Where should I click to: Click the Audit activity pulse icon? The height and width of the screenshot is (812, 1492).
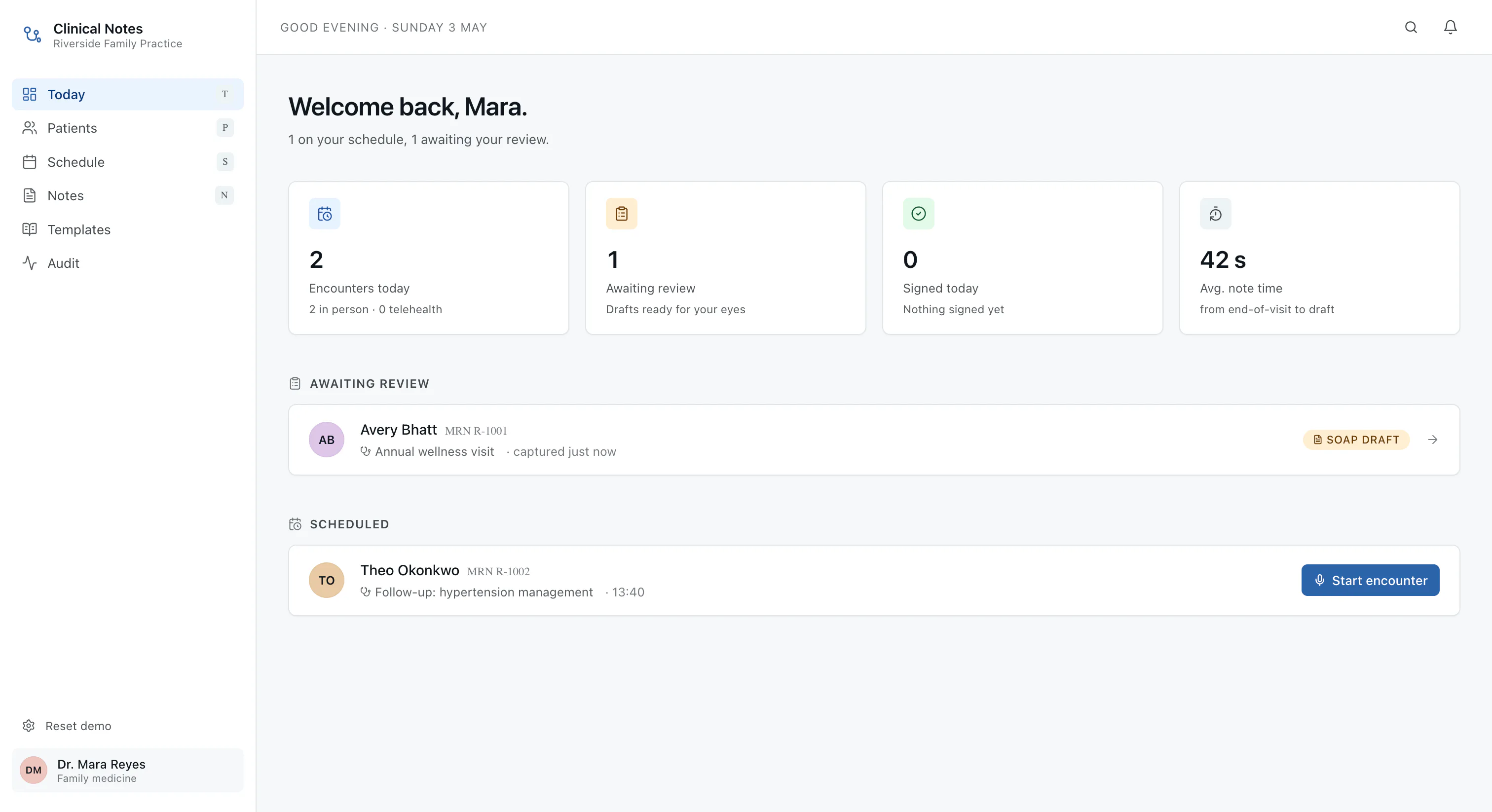coord(30,263)
